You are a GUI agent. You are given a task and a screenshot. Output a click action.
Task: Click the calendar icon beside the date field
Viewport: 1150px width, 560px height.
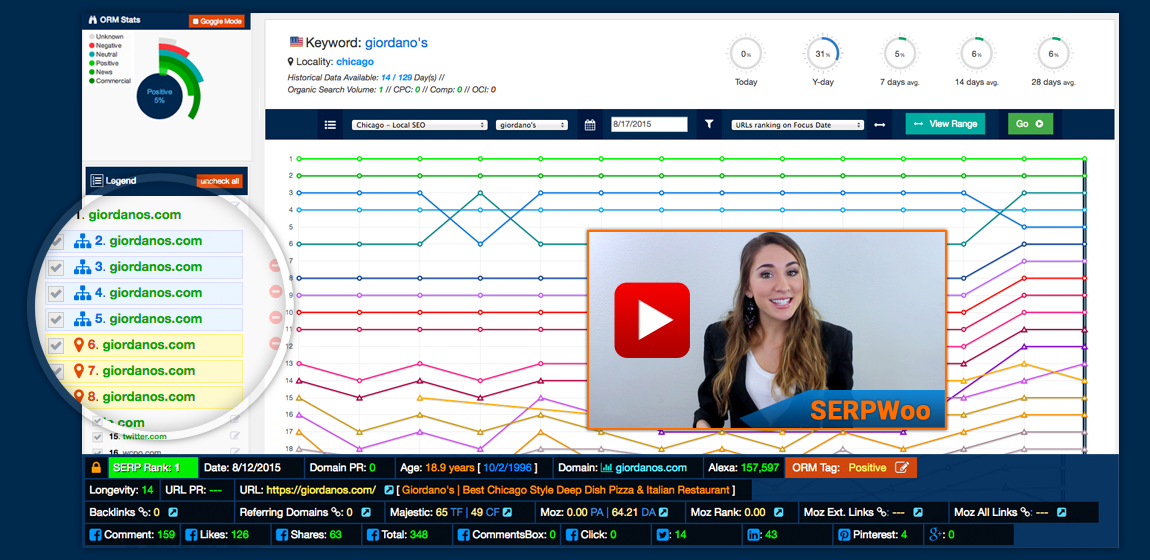pyautogui.click(x=590, y=125)
